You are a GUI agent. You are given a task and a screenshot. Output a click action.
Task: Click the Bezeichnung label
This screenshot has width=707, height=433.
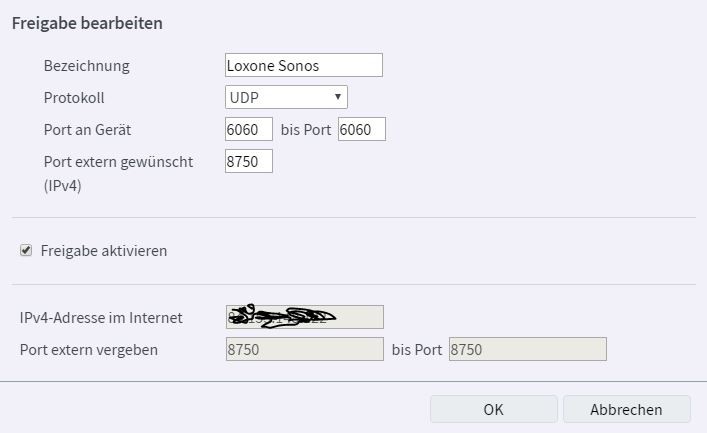(x=87, y=66)
